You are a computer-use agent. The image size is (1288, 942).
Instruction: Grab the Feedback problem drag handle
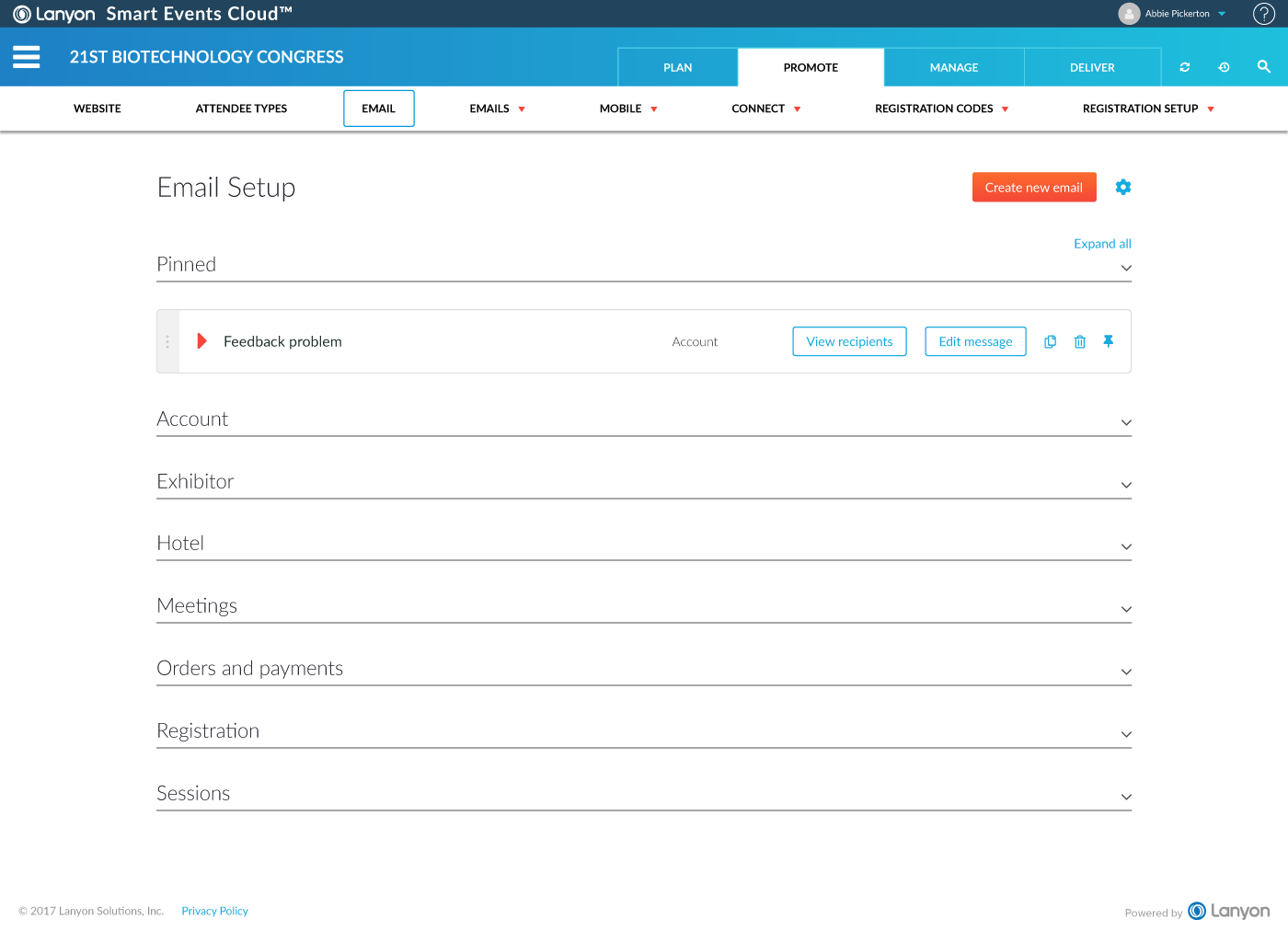167,341
